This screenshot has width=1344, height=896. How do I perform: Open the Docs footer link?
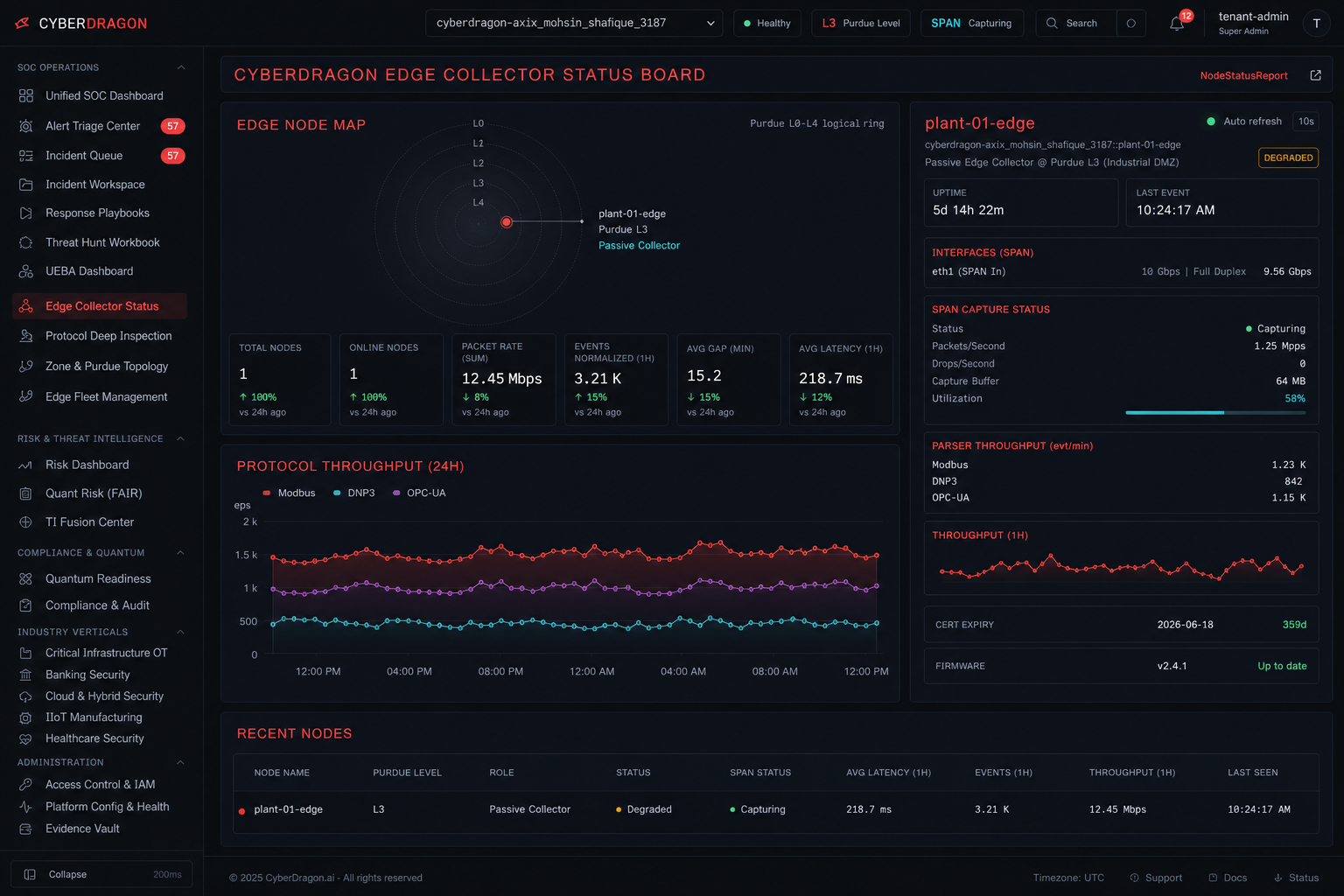coord(1228,878)
